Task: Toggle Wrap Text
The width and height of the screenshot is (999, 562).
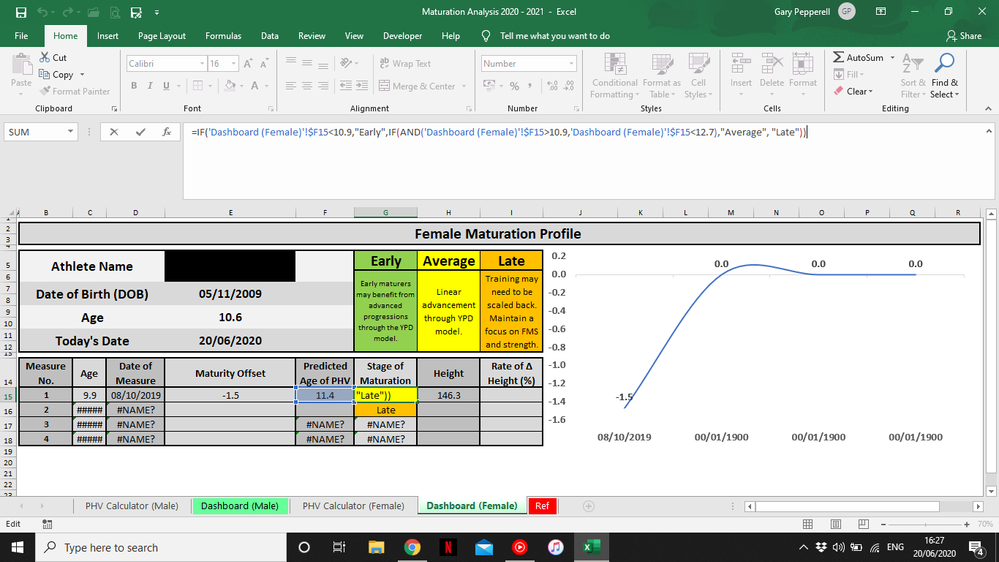Action: click(x=405, y=64)
